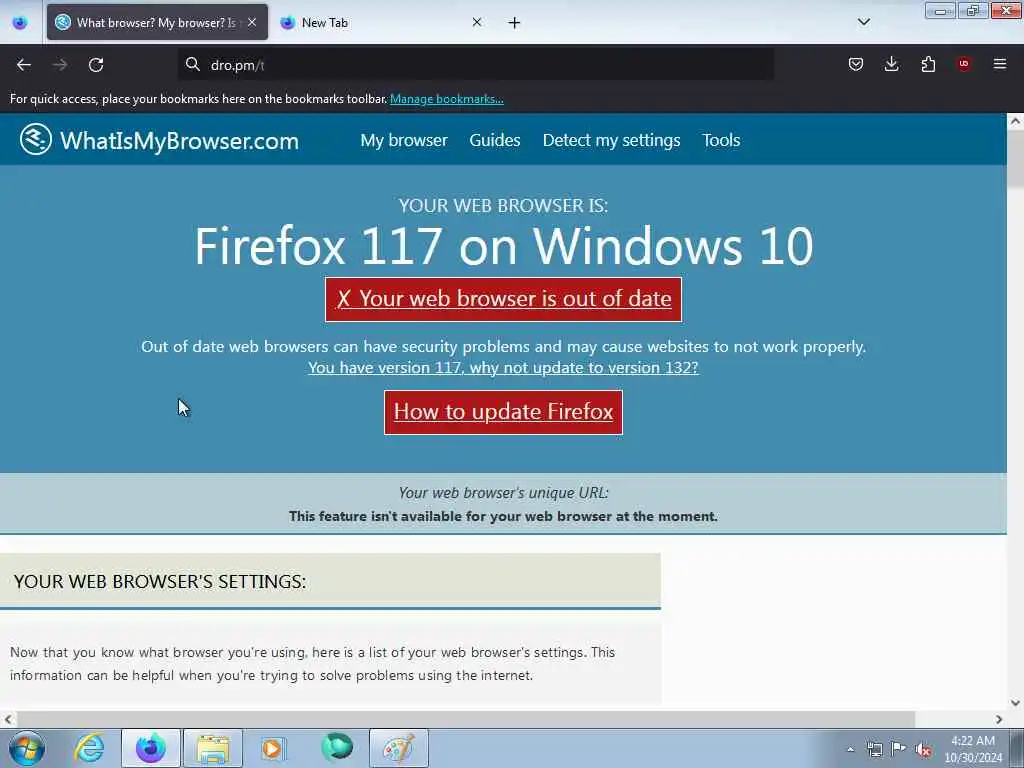The image size is (1024, 768).
Task: Click the horizontal scrollbar thumb
Action: tap(465, 719)
